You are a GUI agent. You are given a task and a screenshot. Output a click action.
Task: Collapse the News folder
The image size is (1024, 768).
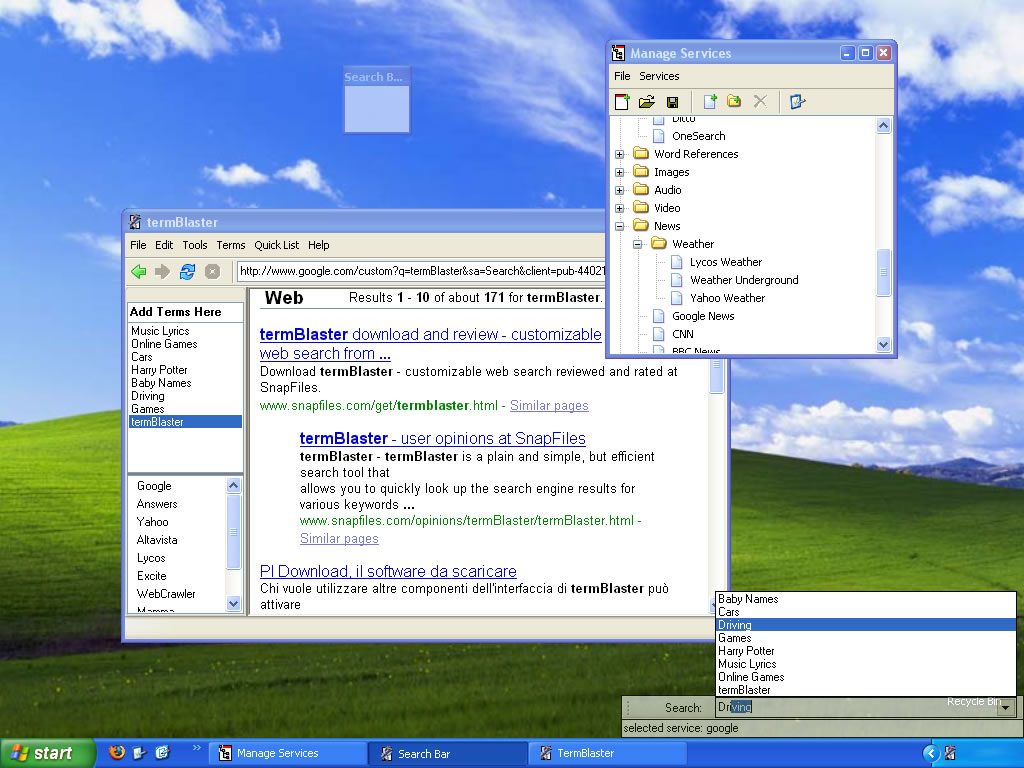(x=620, y=227)
